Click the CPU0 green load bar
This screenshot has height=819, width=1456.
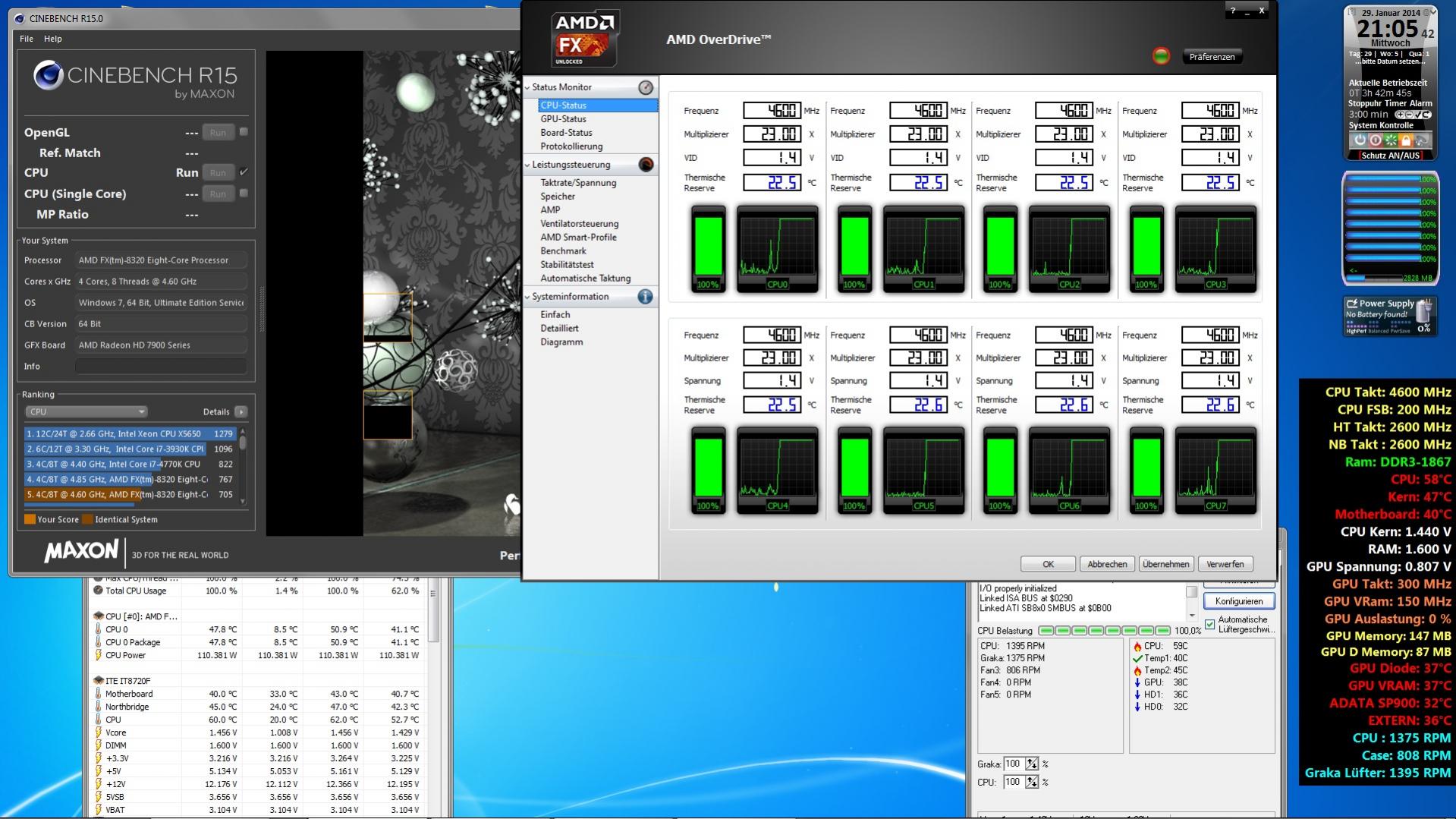pyautogui.click(x=708, y=247)
